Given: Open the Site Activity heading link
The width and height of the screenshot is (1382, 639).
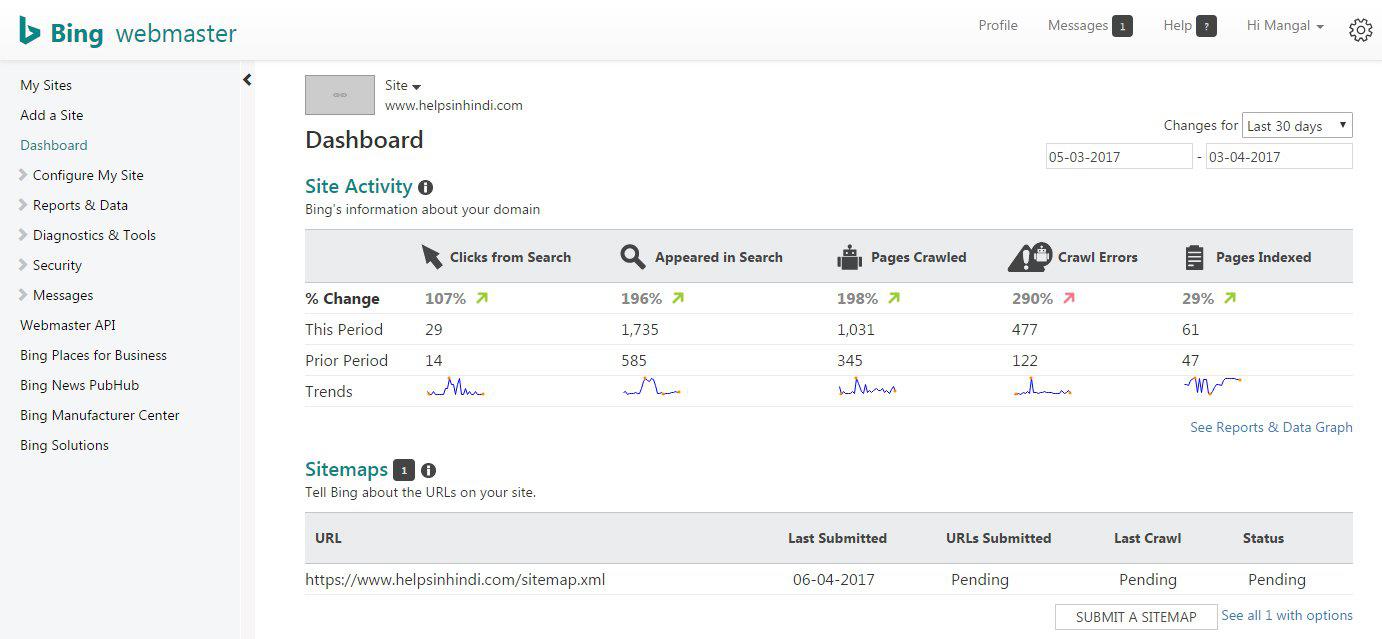Looking at the screenshot, I should [359, 186].
